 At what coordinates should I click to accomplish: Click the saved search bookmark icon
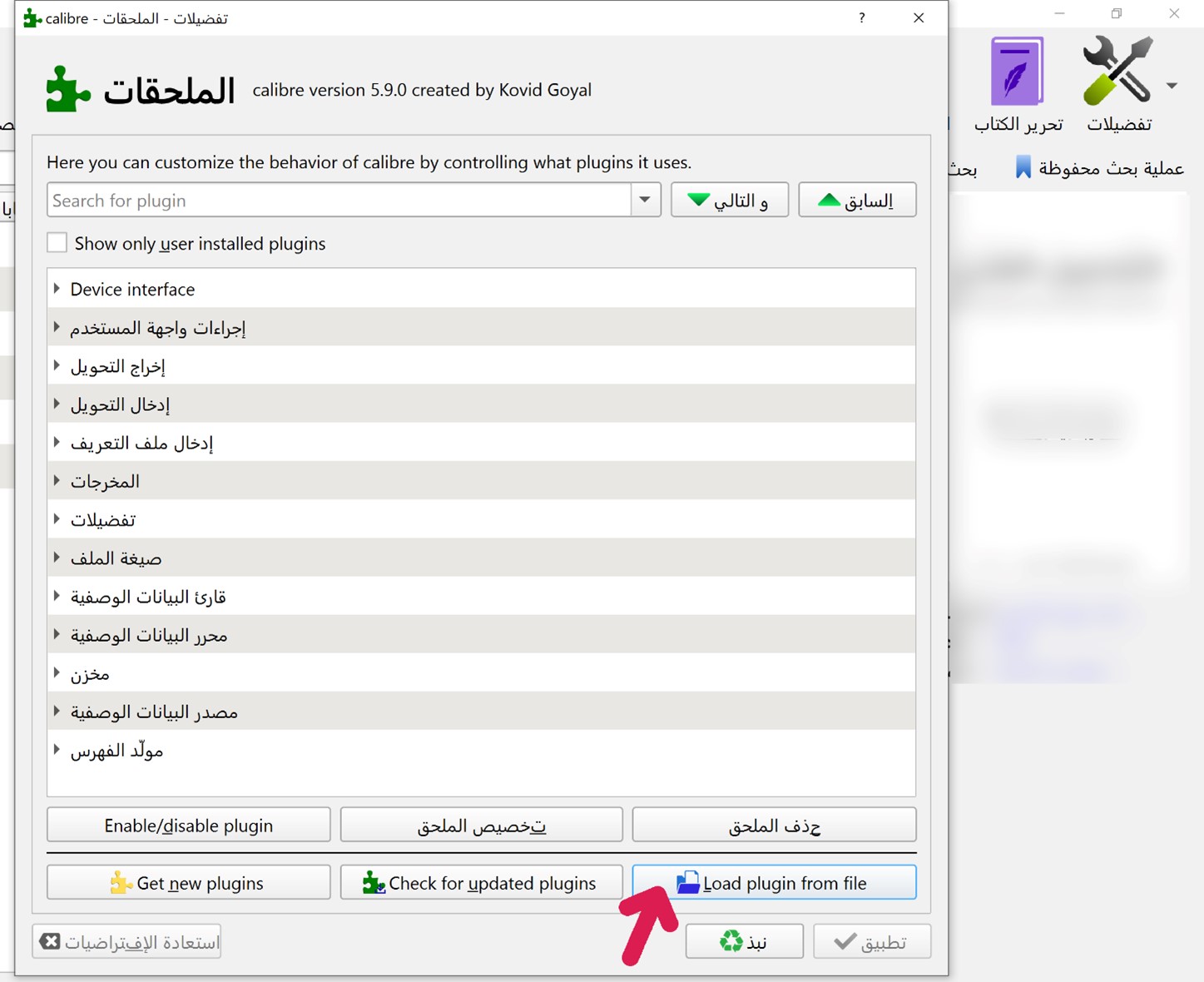[1023, 167]
